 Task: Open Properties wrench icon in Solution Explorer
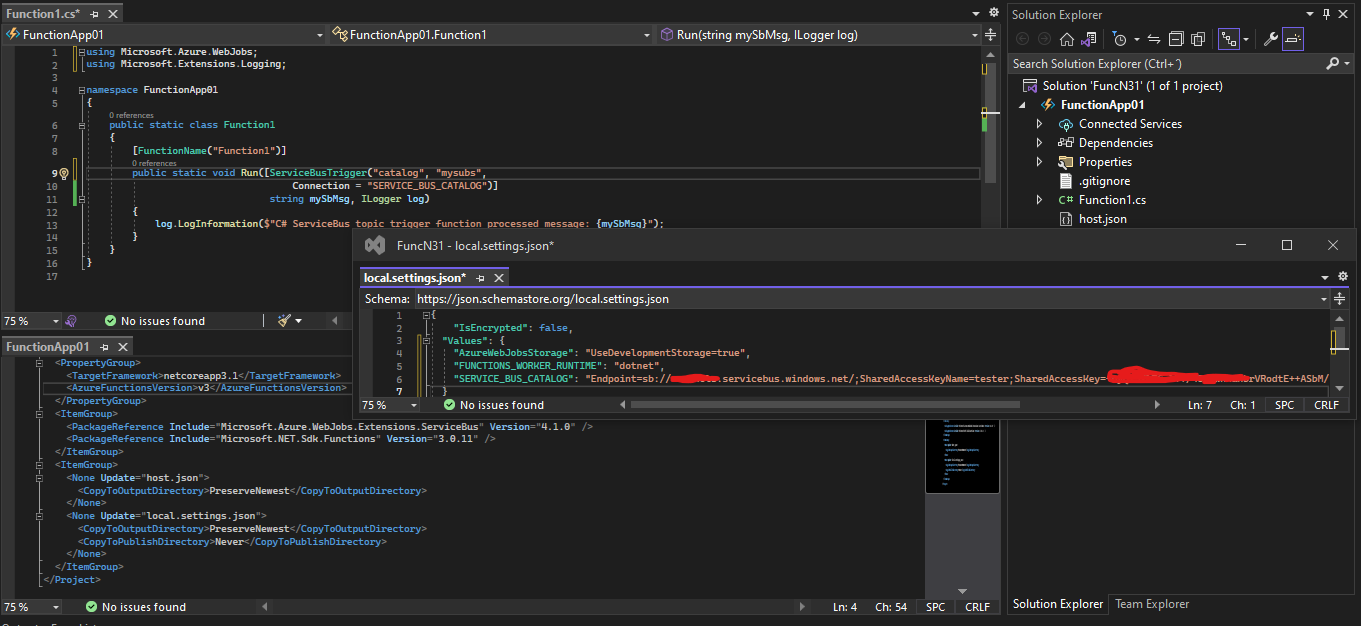(x=1271, y=40)
